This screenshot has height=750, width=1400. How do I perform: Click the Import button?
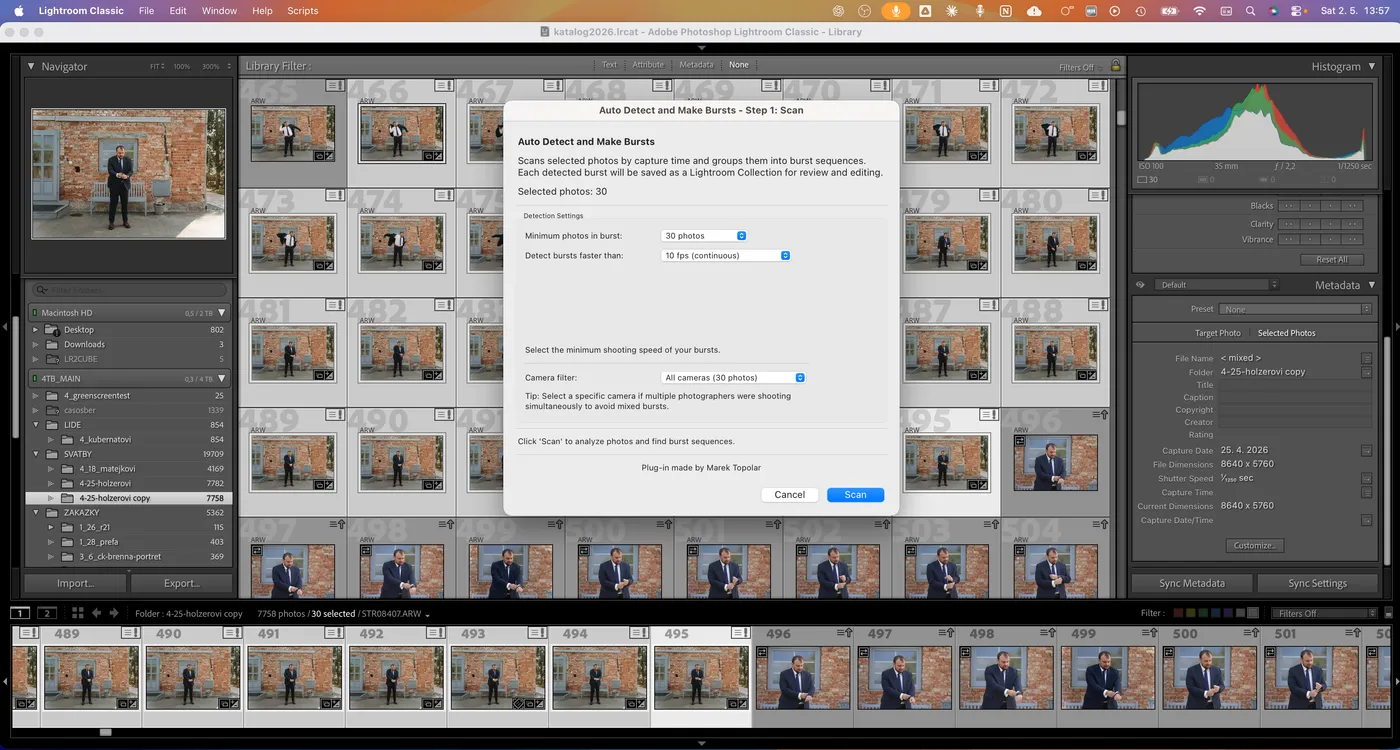pyautogui.click(x=75, y=583)
